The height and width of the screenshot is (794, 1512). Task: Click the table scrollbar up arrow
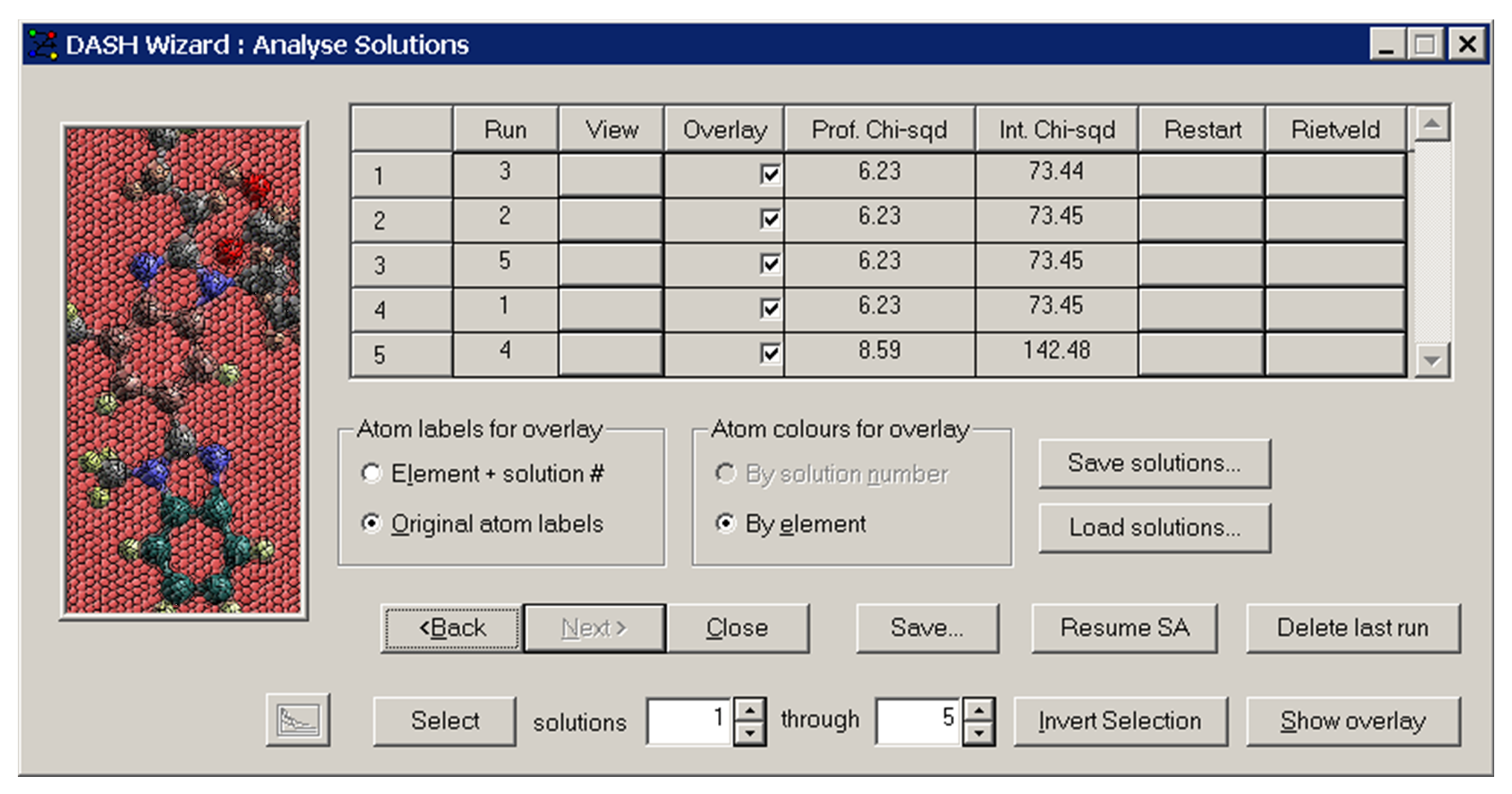tap(1432, 124)
